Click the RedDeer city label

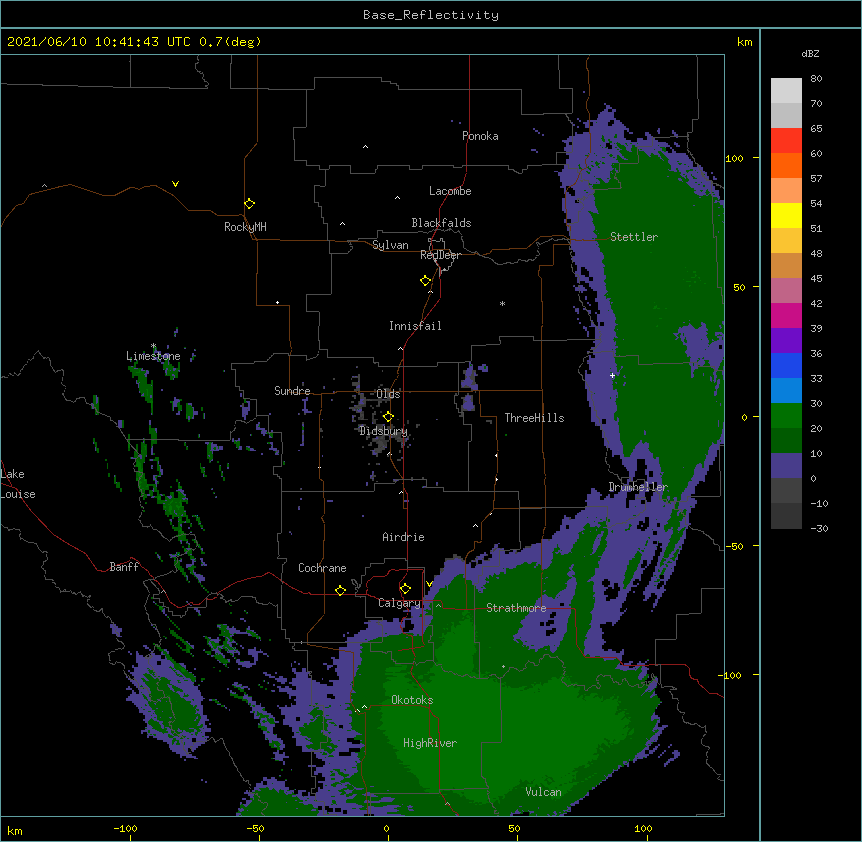pyautogui.click(x=440, y=255)
